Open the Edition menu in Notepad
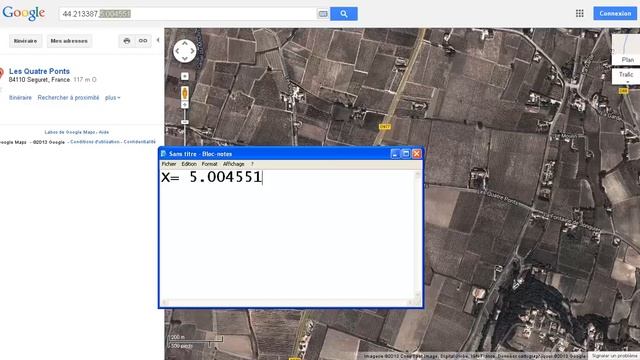This screenshot has height=360, width=640. coord(189,164)
